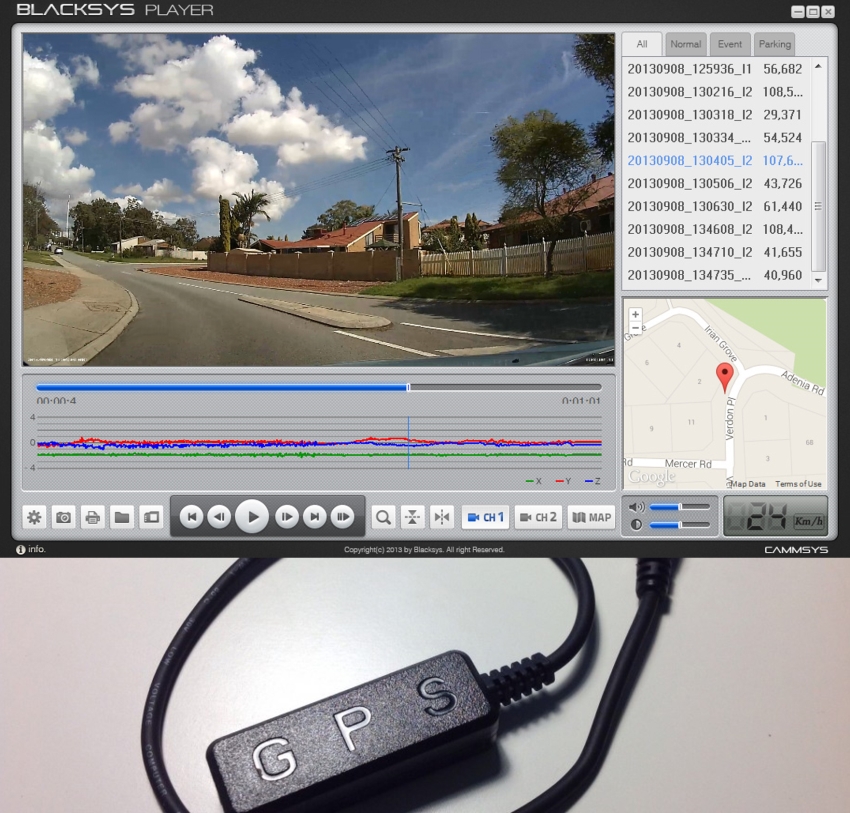Click the file list scroll up arrow
The image size is (850, 813).
pyautogui.click(x=819, y=66)
